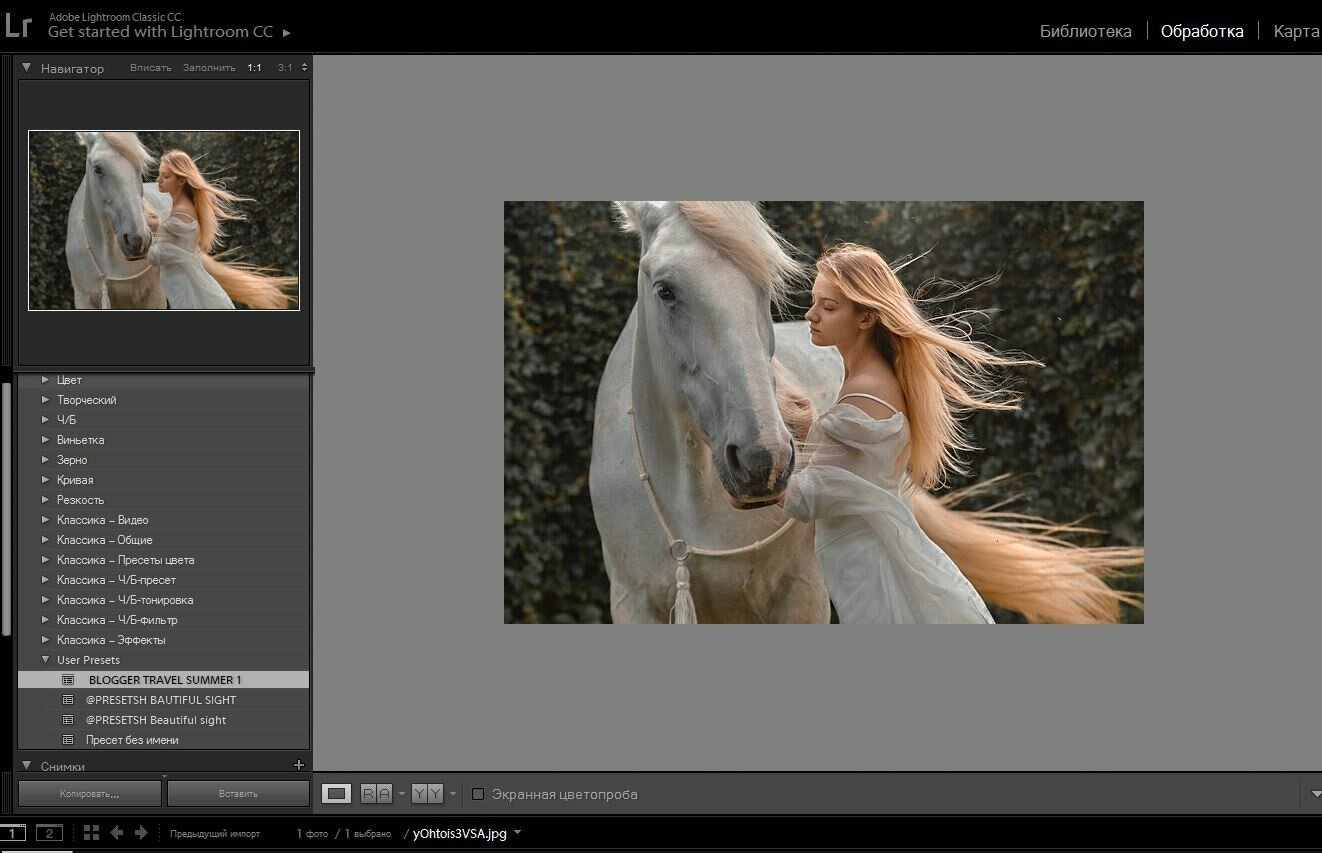Add a snapshot with the plus icon
The height and width of the screenshot is (853, 1322).
coord(298,766)
